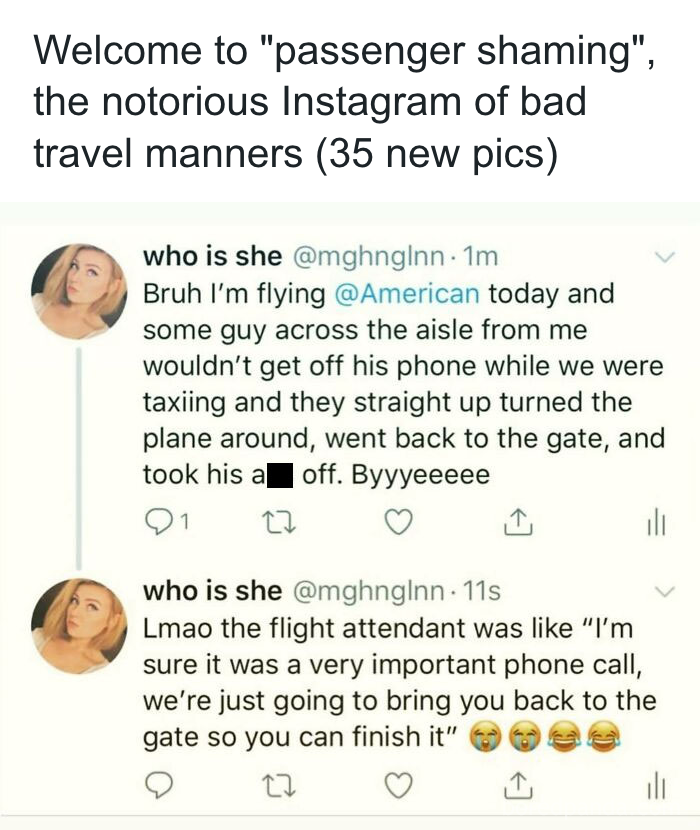Expand the first tweet's options chevron
Viewport: 700px width, 830px height.
pos(665,257)
